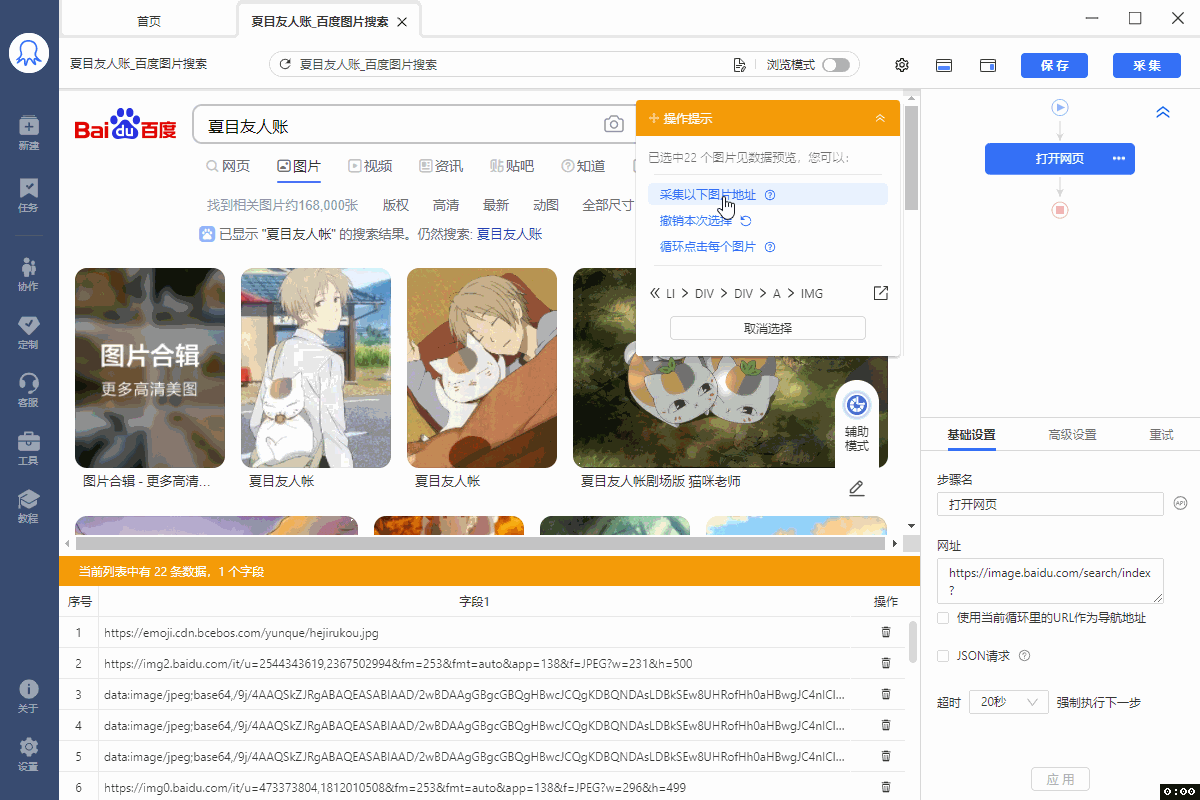Click the 应用 apply button
The width and height of the screenshot is (1200, 800).
coord(1060,779)
